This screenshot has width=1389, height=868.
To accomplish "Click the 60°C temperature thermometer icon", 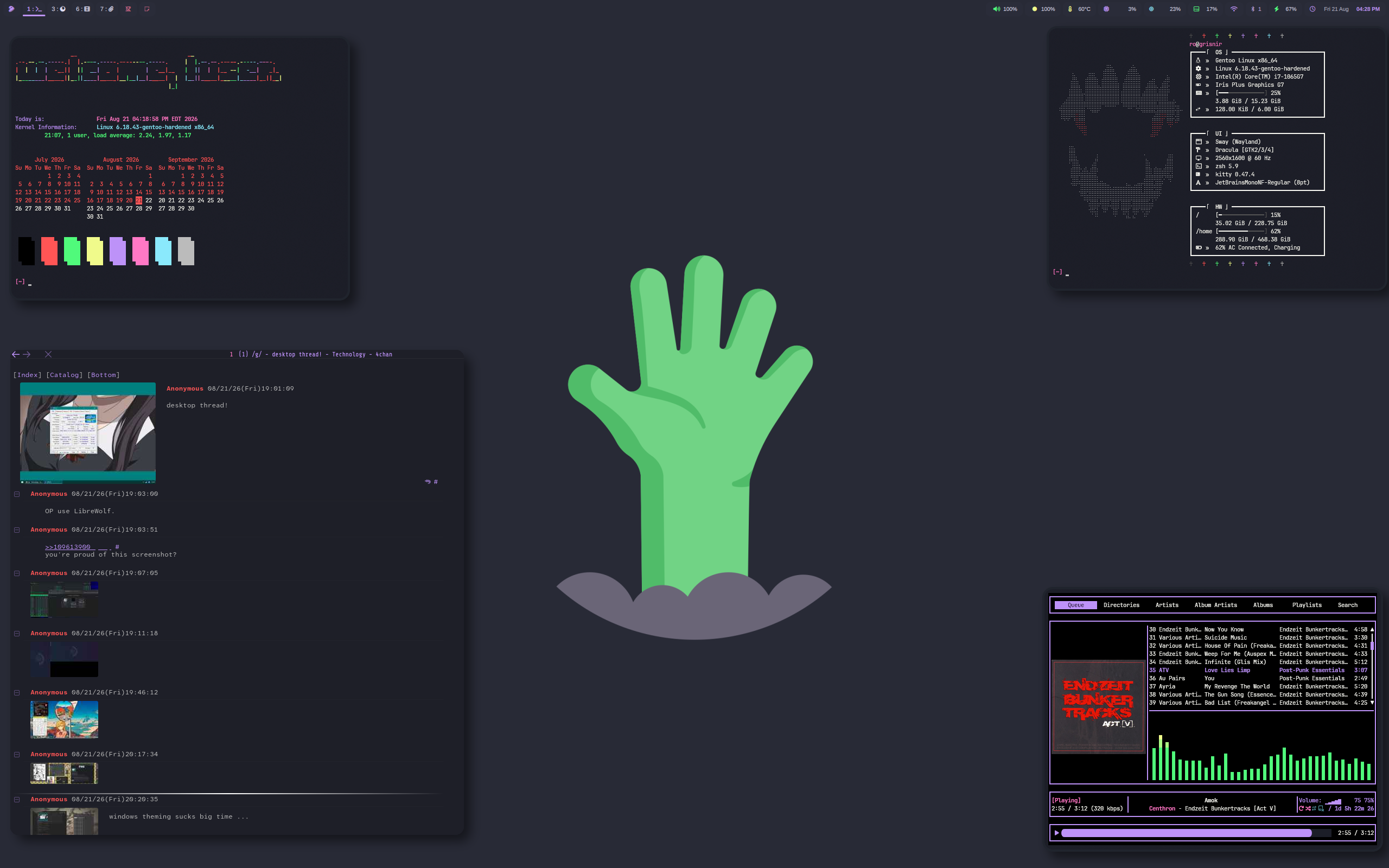I will [1070, 9].
